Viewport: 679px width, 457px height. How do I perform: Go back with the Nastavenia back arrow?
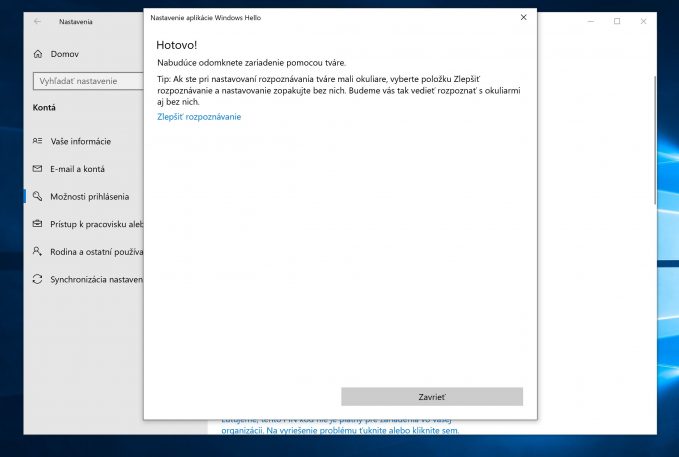37,21
